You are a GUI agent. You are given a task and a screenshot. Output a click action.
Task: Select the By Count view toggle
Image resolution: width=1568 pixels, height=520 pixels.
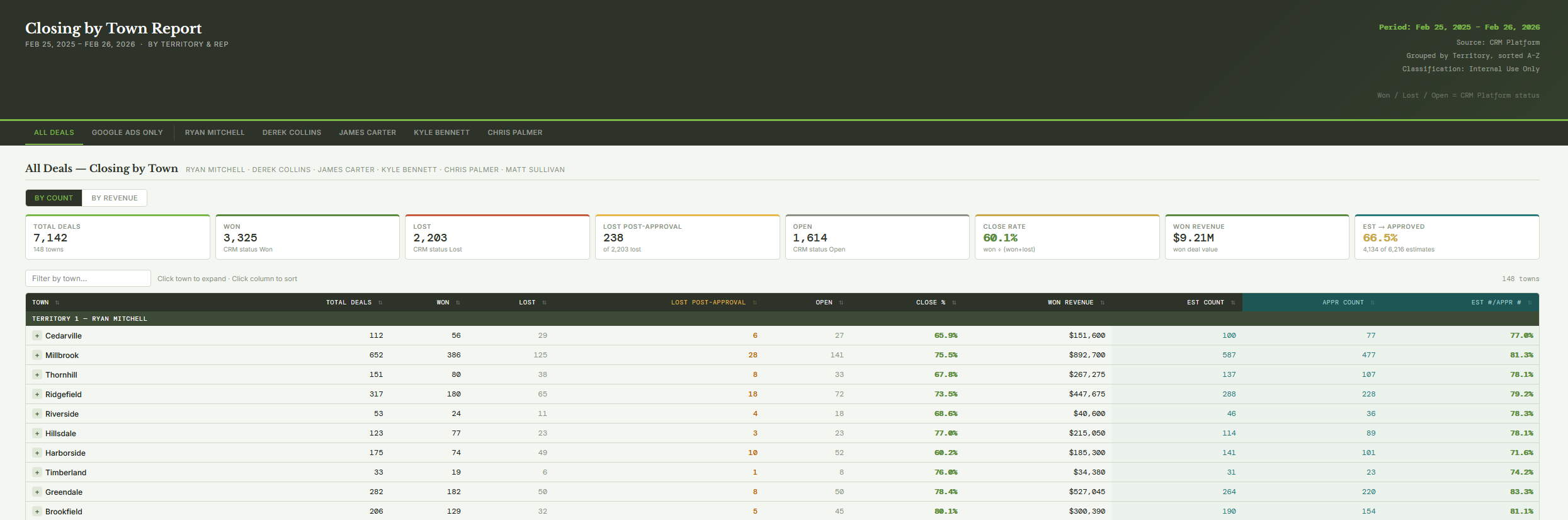[54, 198]
